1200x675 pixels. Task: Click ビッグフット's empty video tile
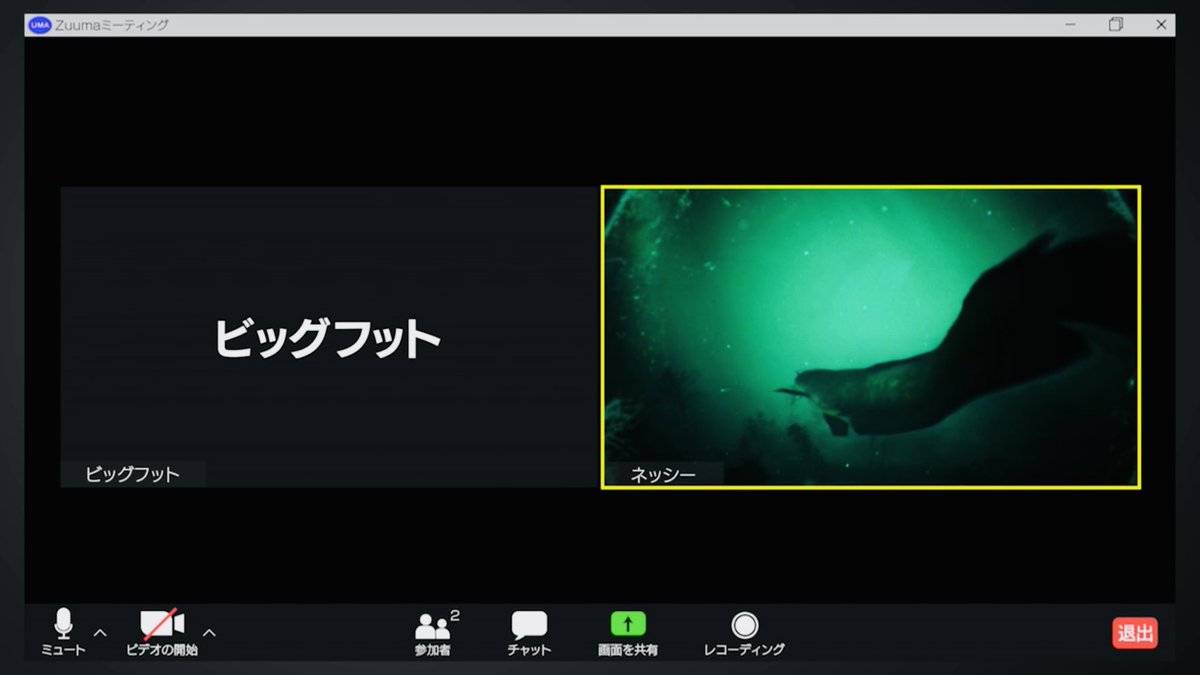click(330, 335)
